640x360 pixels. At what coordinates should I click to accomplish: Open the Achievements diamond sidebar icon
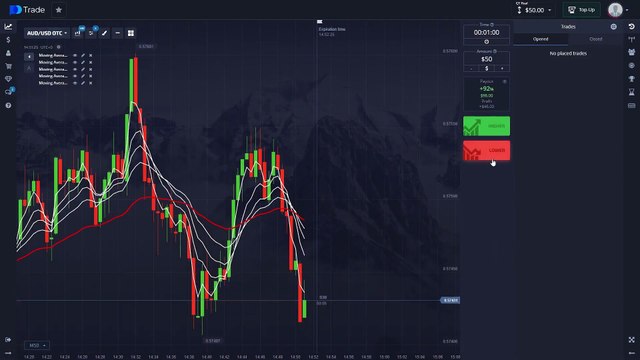click(x=8, y=79)
